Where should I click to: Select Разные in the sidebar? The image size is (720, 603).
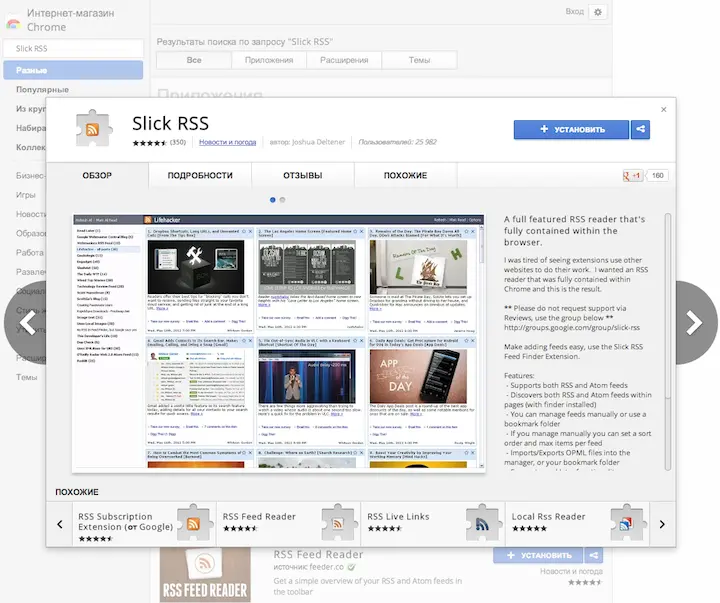[x=73, y=70]
